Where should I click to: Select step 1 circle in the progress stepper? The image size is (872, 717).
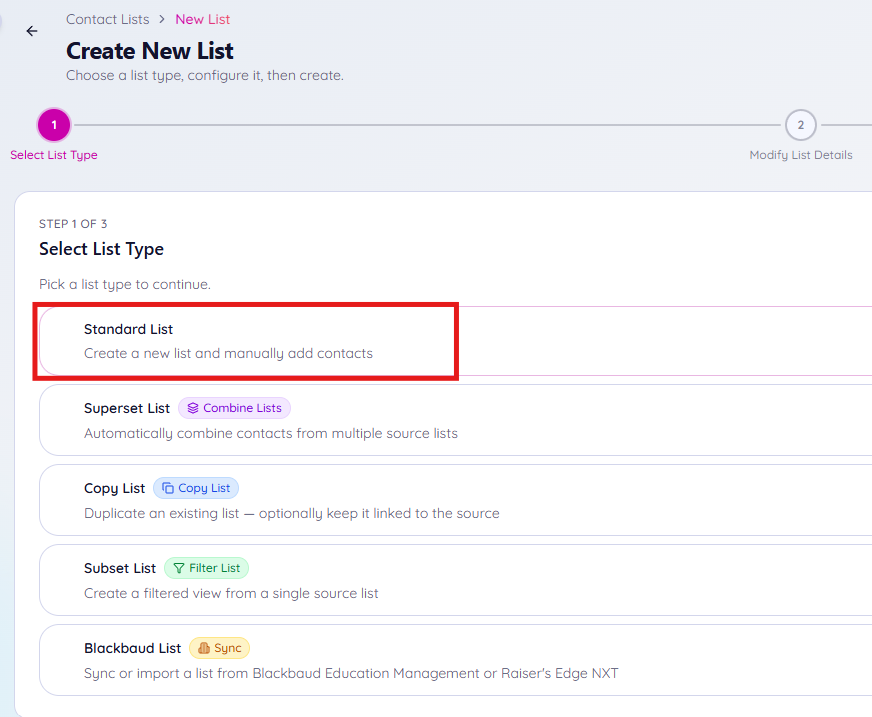(54, 125)
